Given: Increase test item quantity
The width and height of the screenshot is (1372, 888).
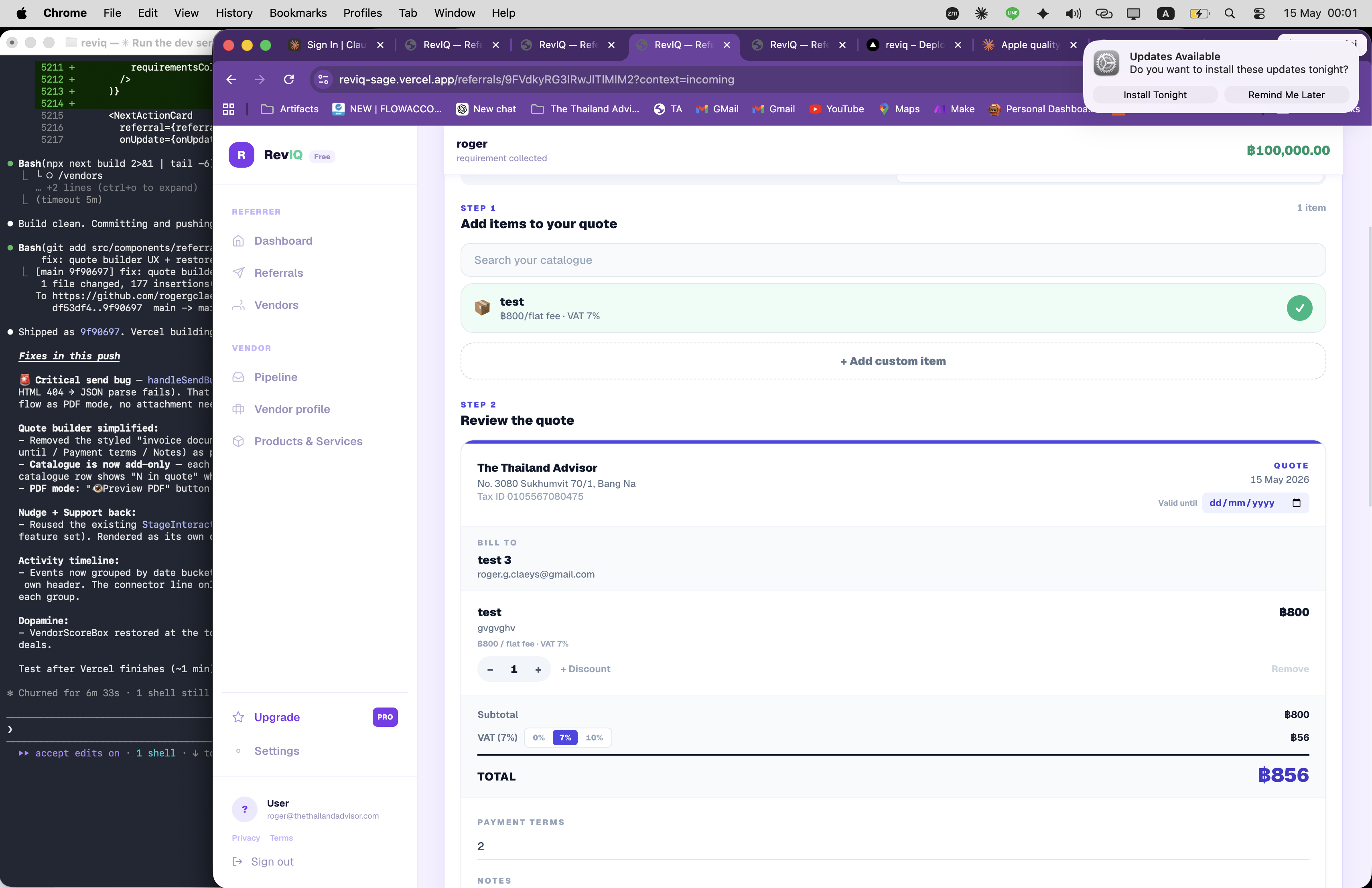Looking at the screenshot, I should pos(538,669).
